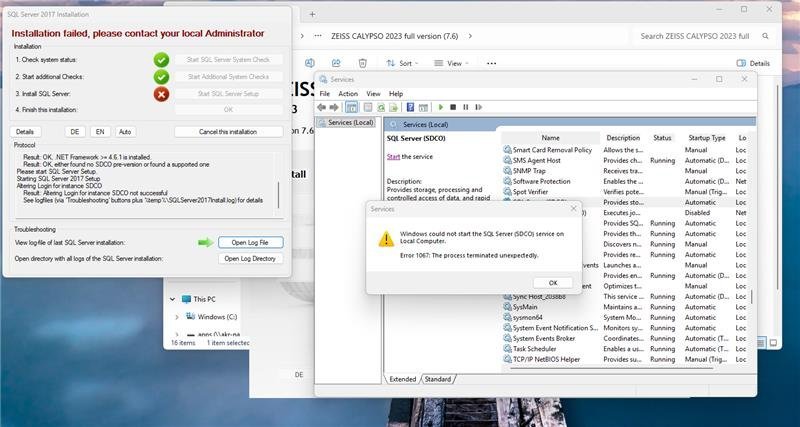Expand the Windows (C:) drive node
Image resolution: width=800 pixels, height=427 pixels.
(178, 317)
